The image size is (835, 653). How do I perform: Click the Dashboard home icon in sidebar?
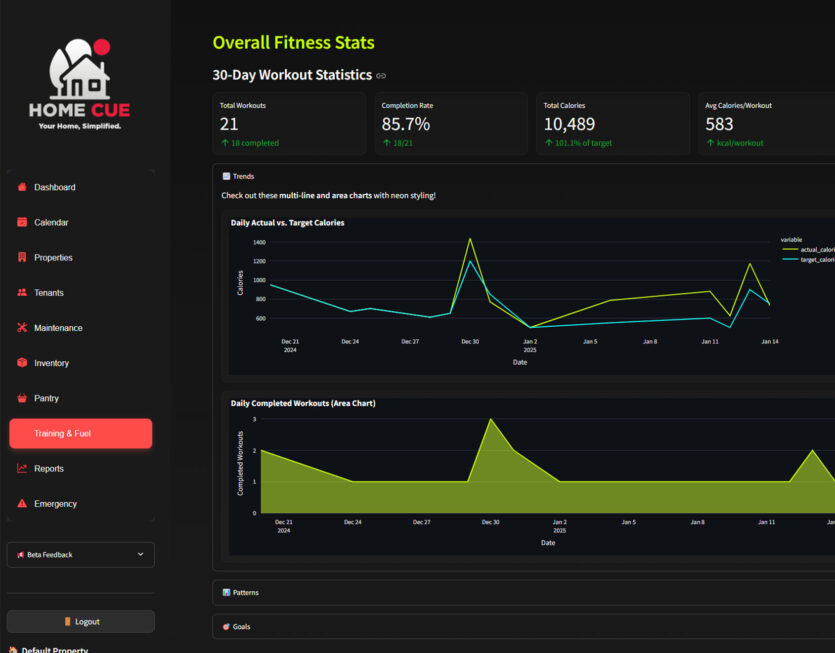click(x=22, y=187)
